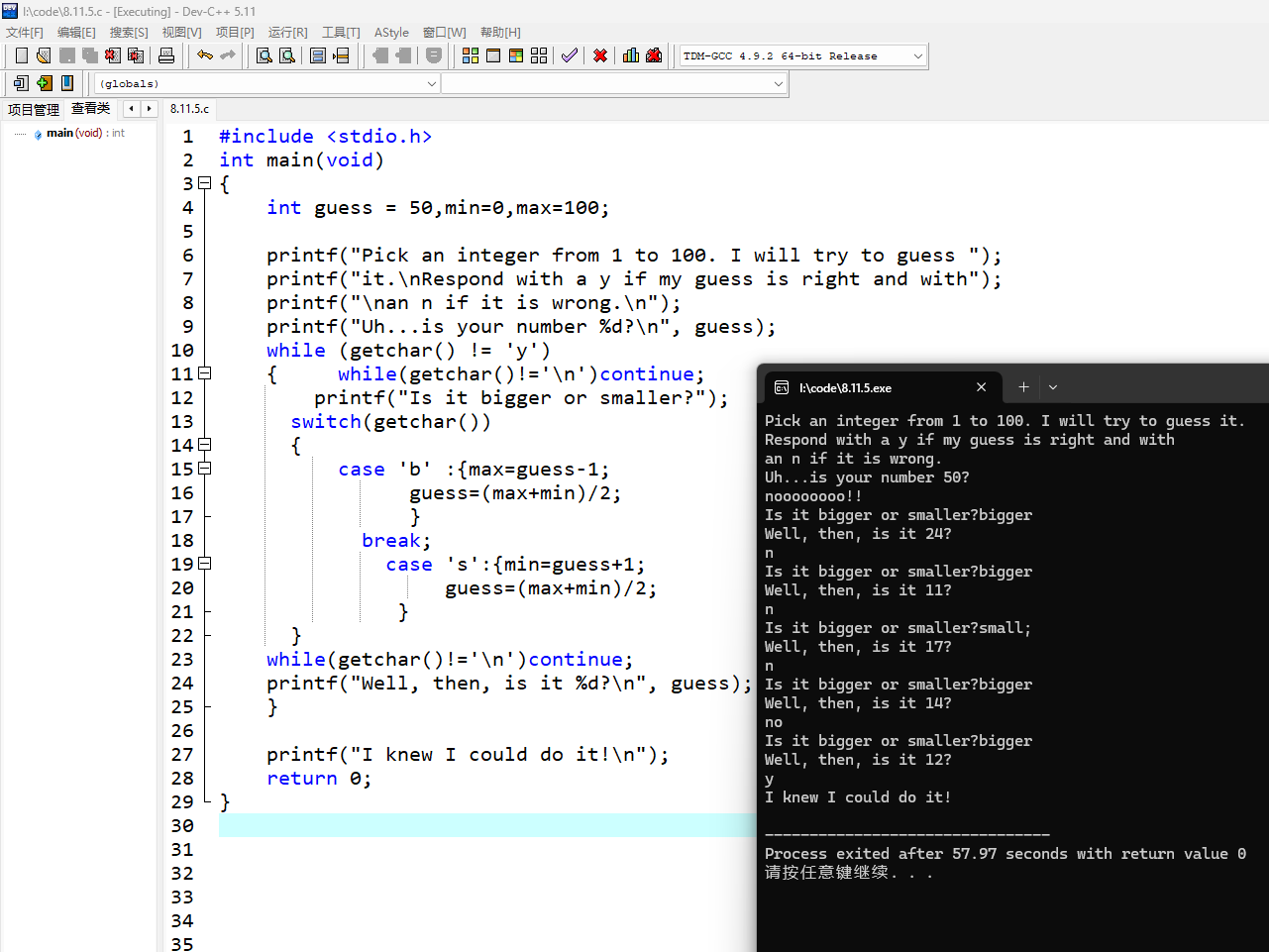The height and width of the screenshot is (952, 1269).
Task: Open console window tab options chevron
Action: pyautogui.click(x=1053, y=387)
